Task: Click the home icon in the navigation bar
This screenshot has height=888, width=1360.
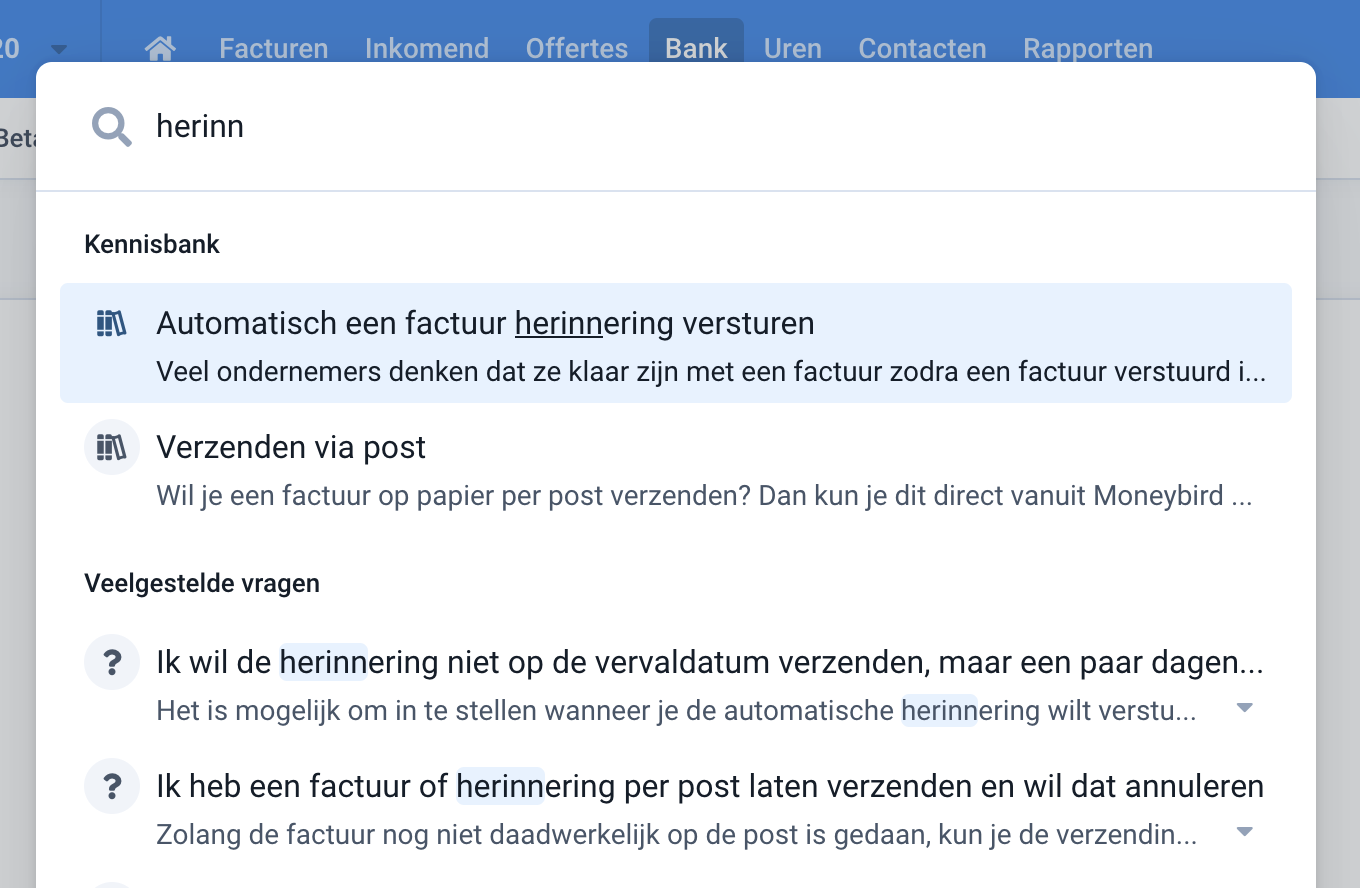Action: (160, 47)
